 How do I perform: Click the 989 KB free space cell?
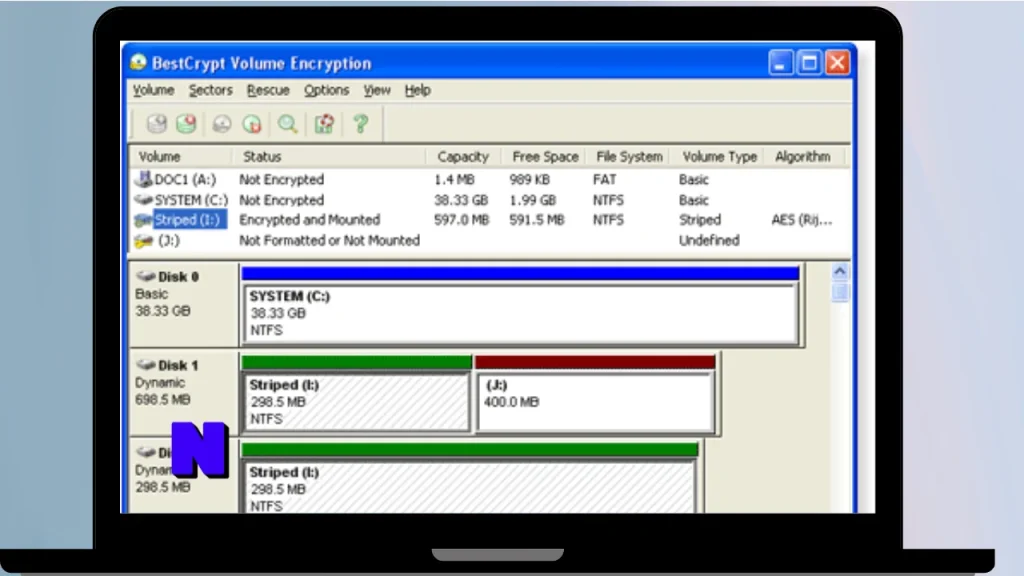[529, 179]
